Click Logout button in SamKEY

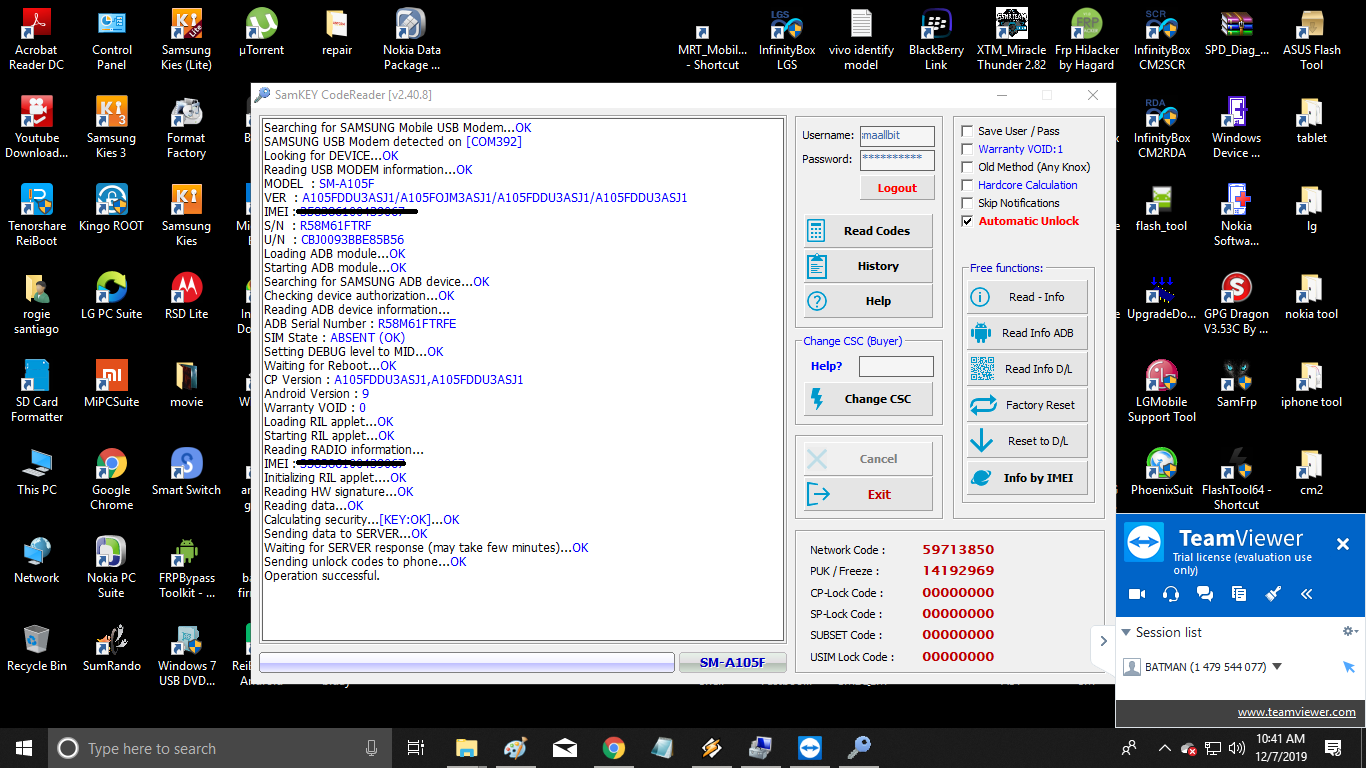(x=897, y=187)
